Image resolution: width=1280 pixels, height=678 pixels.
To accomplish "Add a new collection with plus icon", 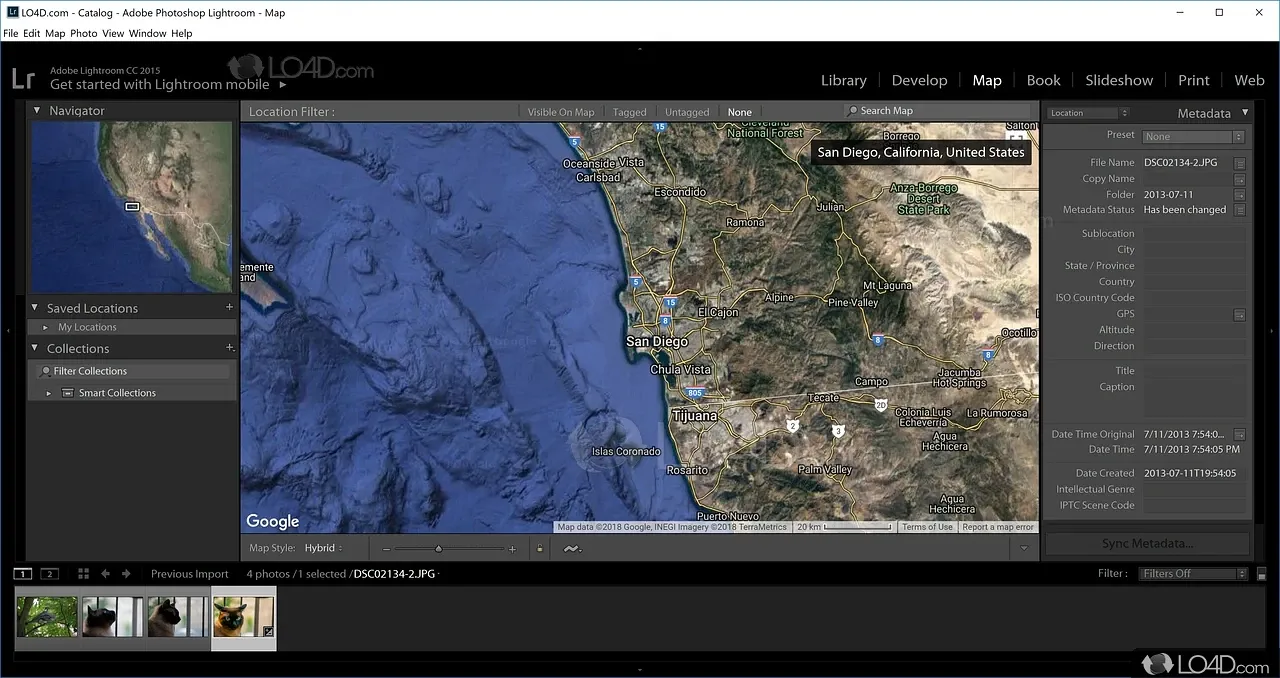I will 229,348.
